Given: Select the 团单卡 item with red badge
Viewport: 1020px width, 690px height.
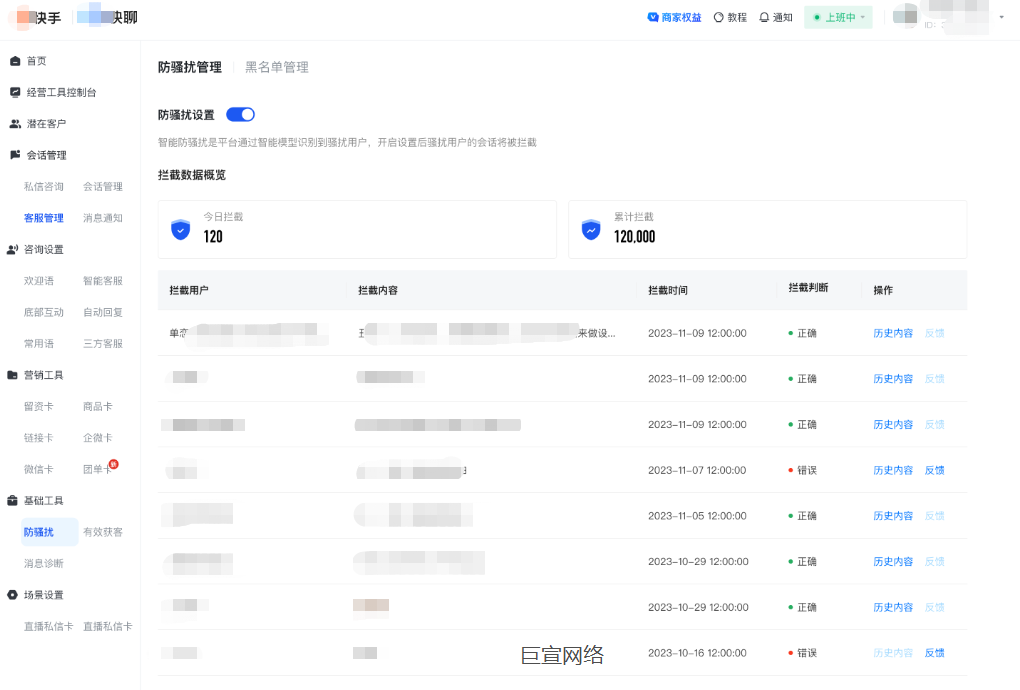Looking at the screenshot, I should [98, 468].
